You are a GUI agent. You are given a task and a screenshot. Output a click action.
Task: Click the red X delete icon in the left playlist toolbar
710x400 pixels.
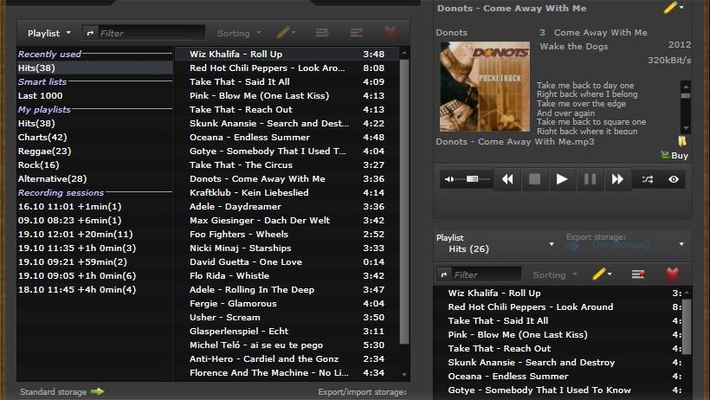tap(390, 33)
